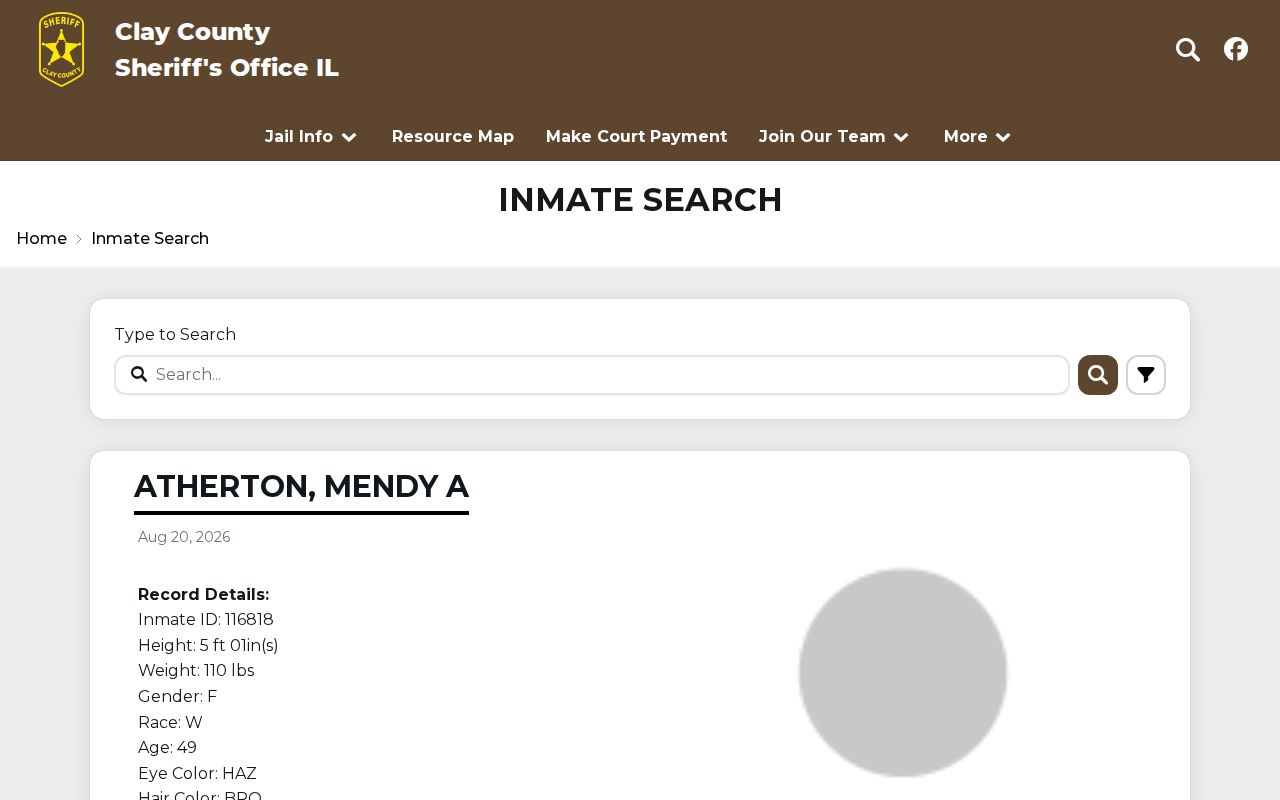Click the INMATE SEARCH page heading

[x=640, y=200]
